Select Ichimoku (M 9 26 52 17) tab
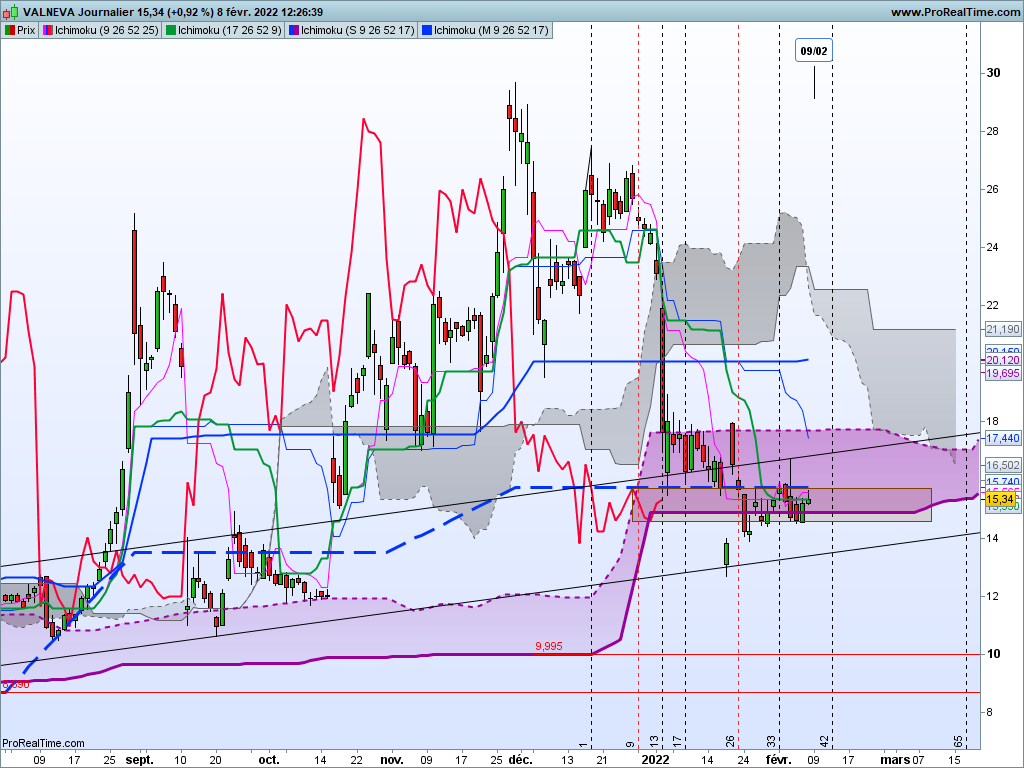This screenshot has height=768, width=1024. (x=485, y=30)
